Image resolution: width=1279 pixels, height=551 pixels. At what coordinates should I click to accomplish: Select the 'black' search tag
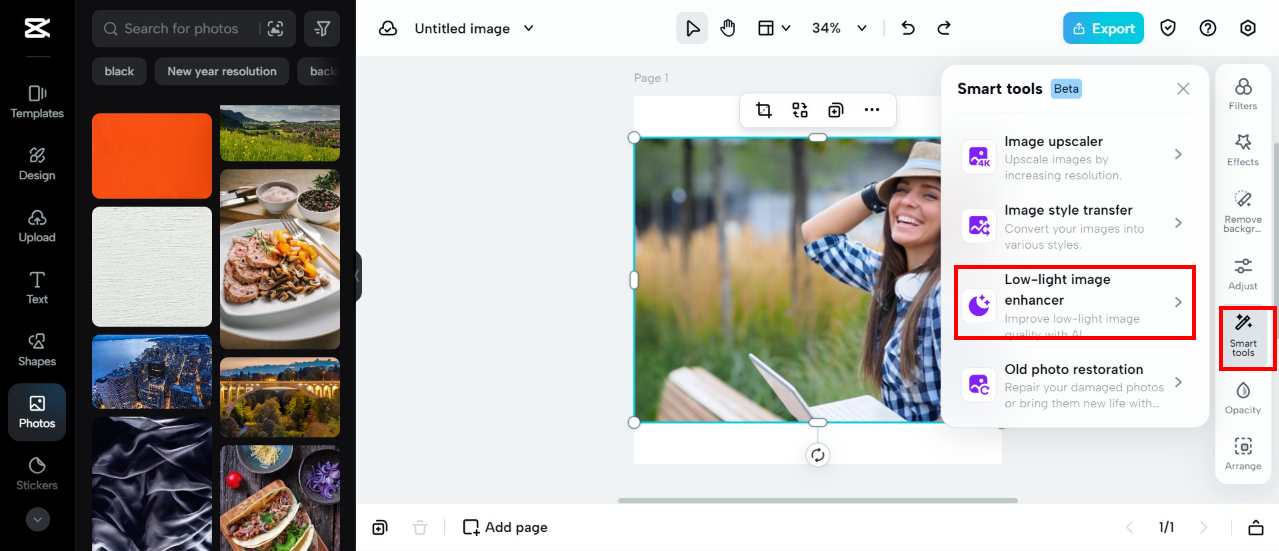pos(119,71)
